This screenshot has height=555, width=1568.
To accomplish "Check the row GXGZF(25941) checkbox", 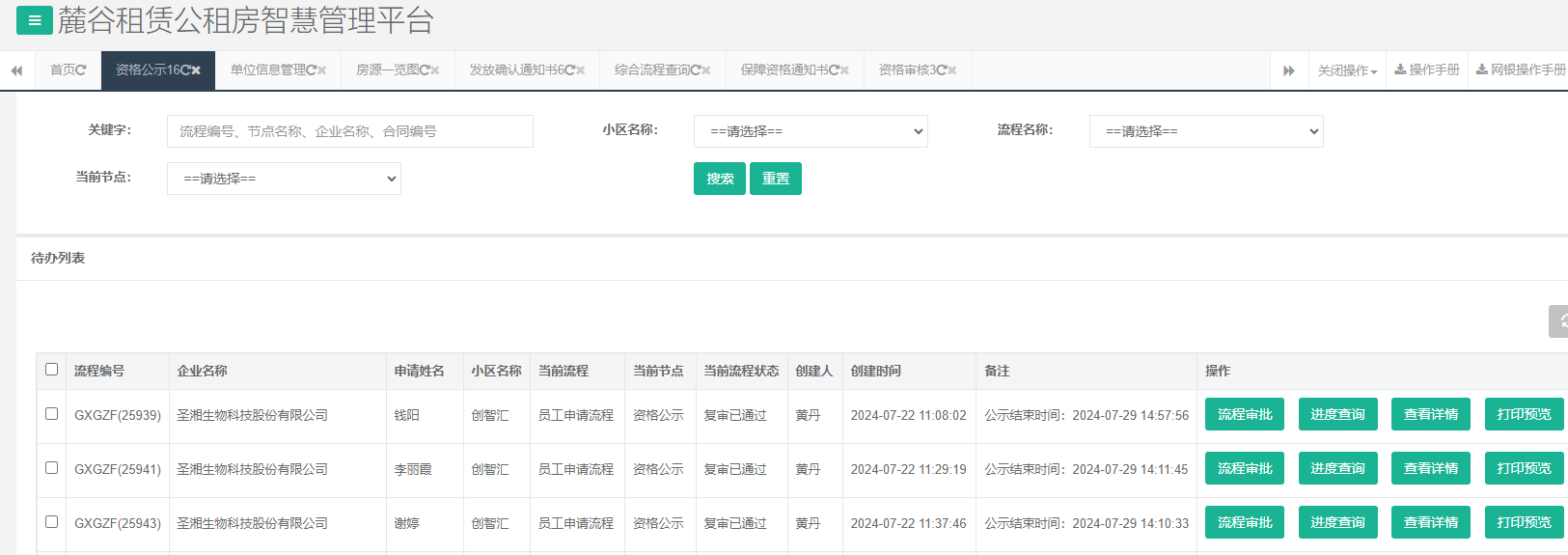I will (x=52, y=468).
